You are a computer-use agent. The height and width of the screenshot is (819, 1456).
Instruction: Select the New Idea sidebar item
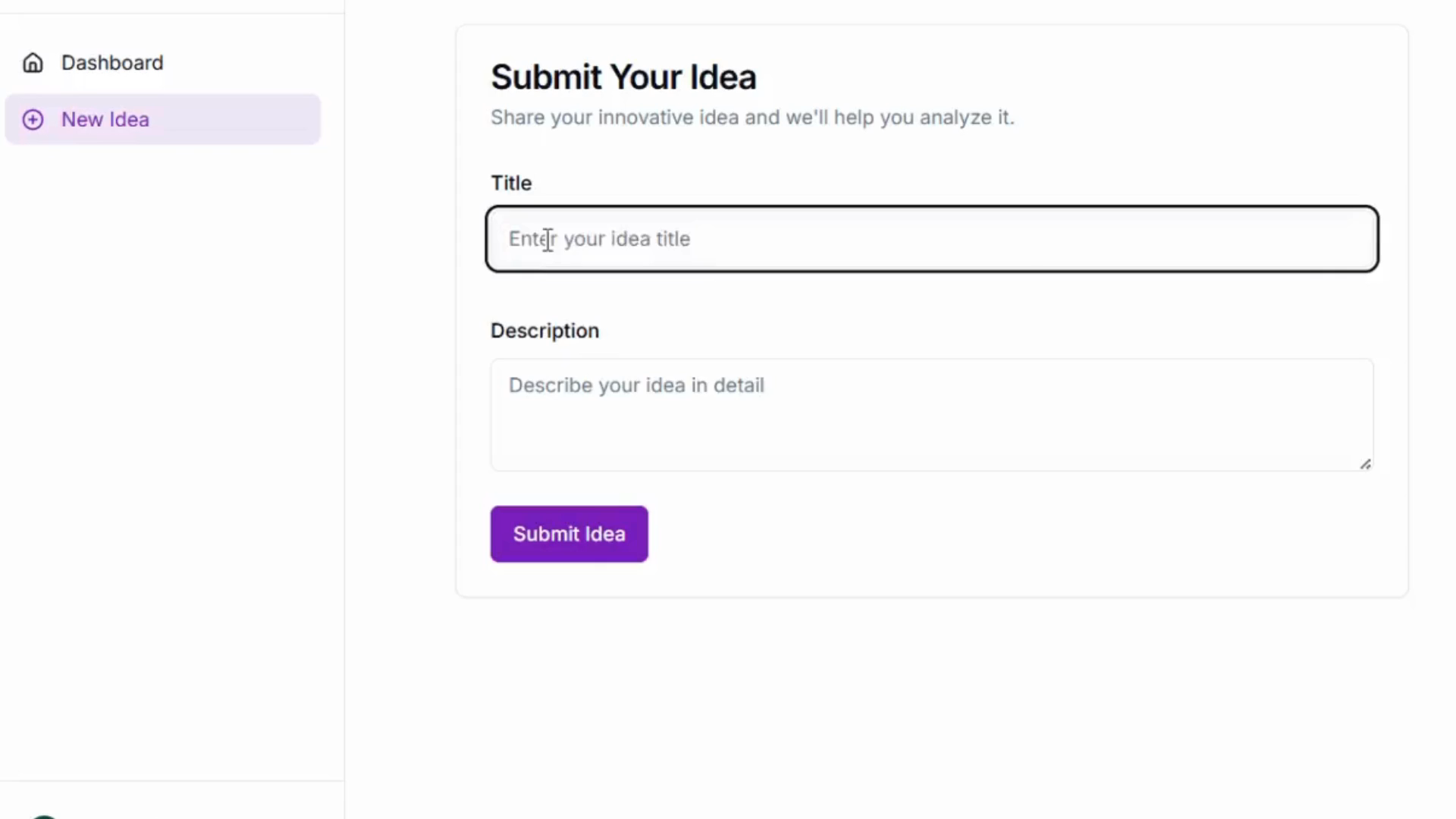click(105, 120)
